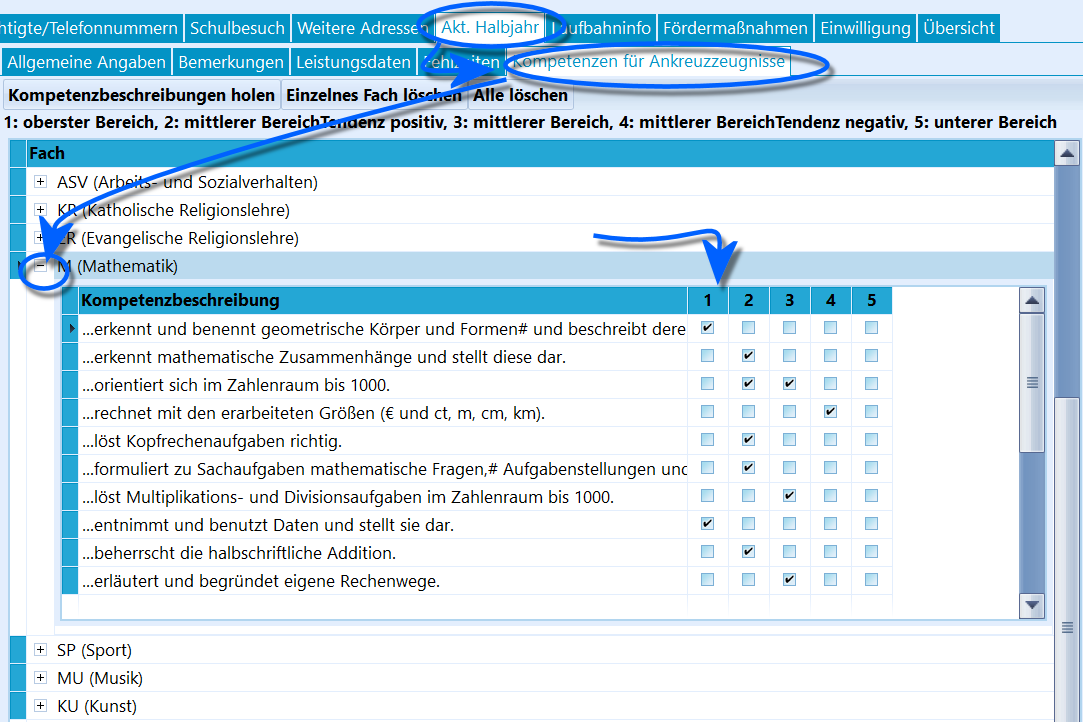The width and height of the screenshot is (1083, 722).
Task: Check rating 1 for 'erläutert und begründet' row
Action: [x=707, y=580]
